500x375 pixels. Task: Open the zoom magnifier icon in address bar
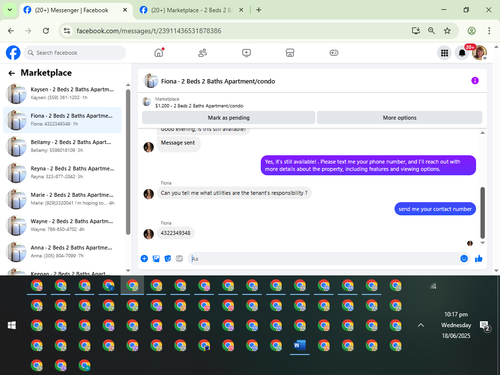coord(431,31)
